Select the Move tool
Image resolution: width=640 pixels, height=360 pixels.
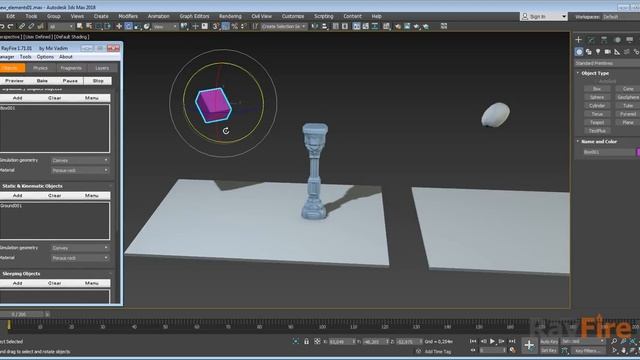[119, 26]
